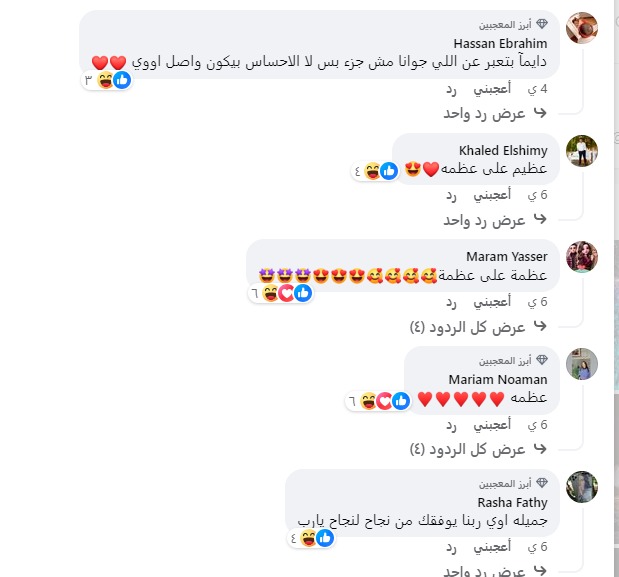
Task: Like Khaled Elshimy's comment with أعجبني
Action: tap(492, 195)
